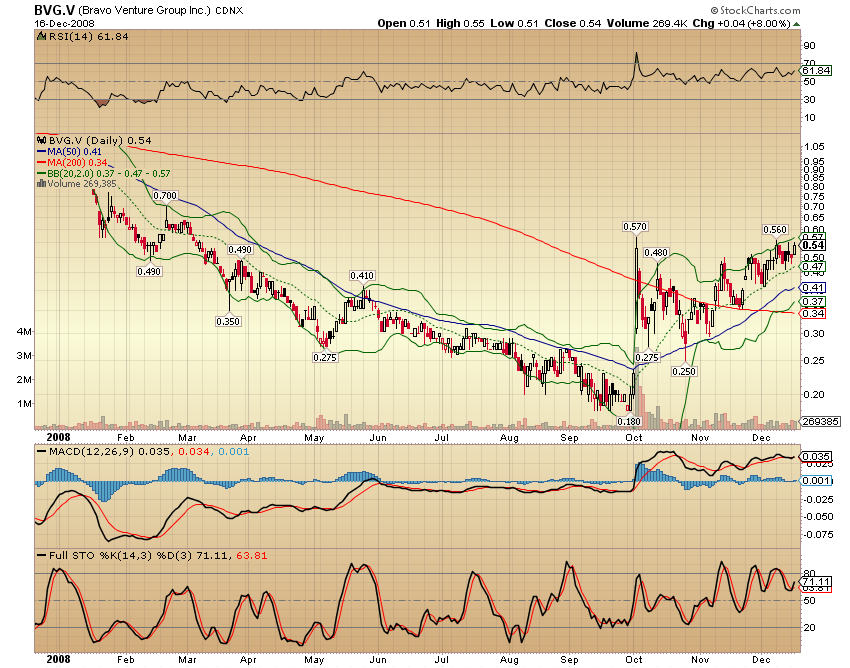
Task: Click the 0.700 price peak annotation
Action: (165, 196)
